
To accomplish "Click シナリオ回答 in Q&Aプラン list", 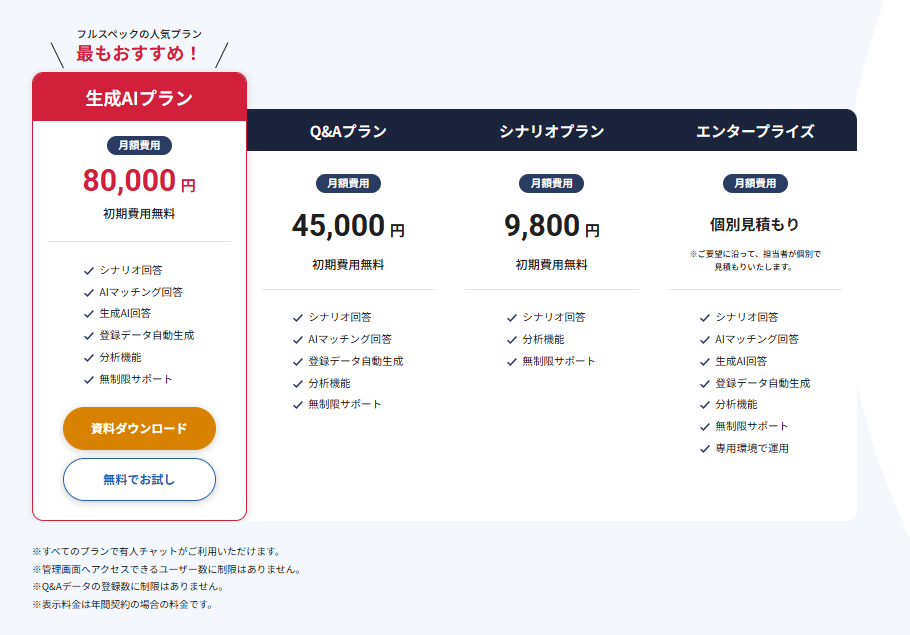I will coord(340,317).
